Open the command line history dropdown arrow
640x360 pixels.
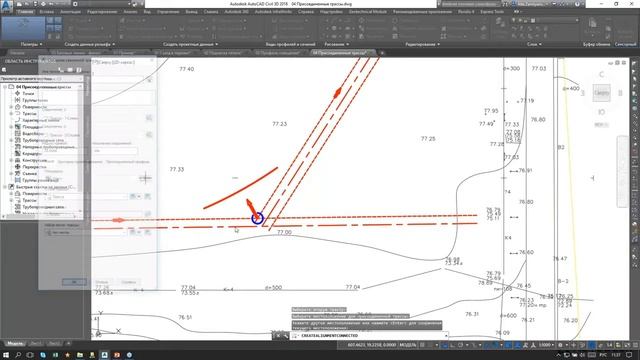(446, 336)
